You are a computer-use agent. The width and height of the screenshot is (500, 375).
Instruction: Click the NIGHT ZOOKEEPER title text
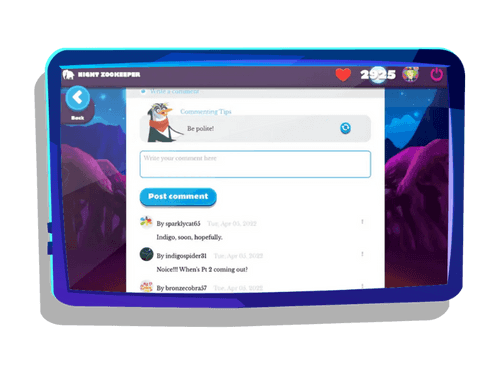coord(109,75)
